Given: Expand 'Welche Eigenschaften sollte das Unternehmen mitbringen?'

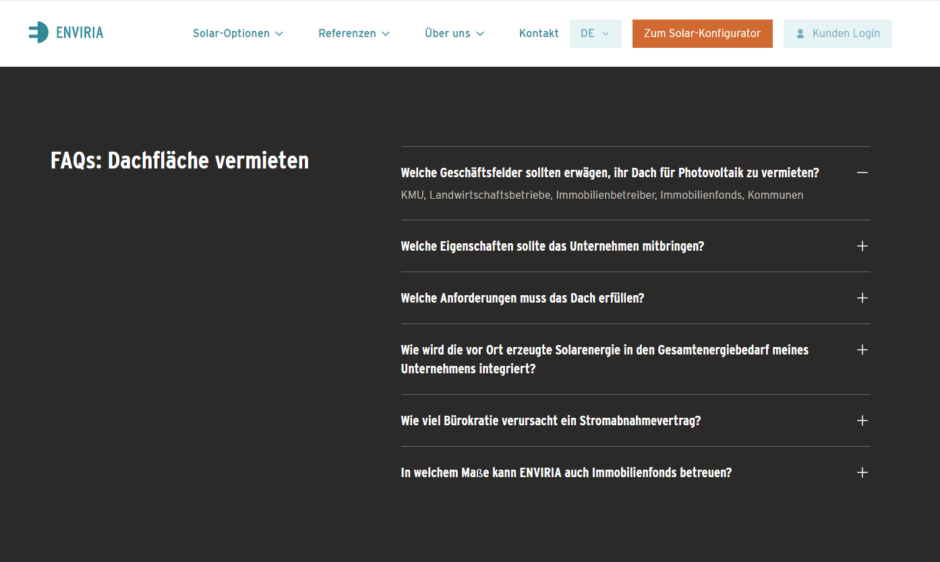Looking at the screenshot, I should (552, 246).
